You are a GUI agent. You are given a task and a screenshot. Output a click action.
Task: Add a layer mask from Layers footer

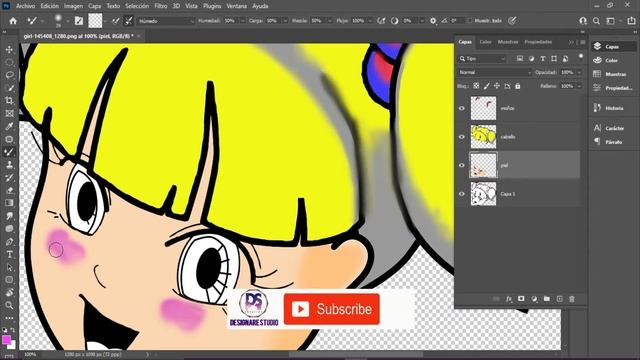tap(521, 299)
